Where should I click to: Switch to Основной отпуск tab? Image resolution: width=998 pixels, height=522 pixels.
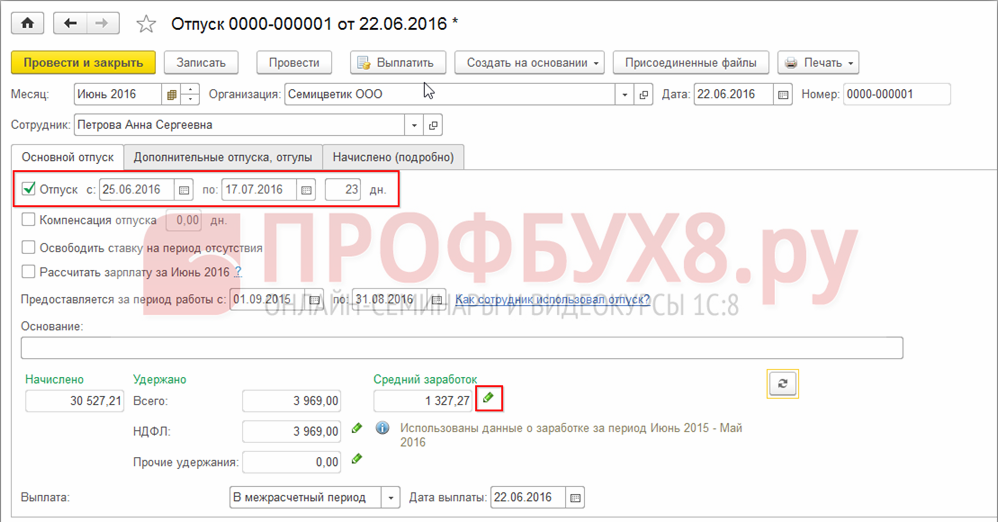coord(67,157)
